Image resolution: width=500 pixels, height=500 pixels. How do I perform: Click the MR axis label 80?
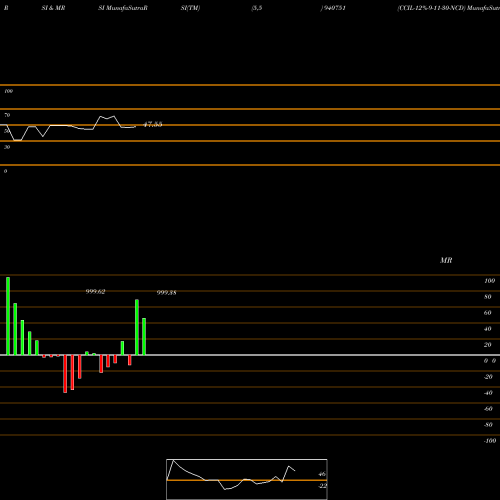pyautogui.click(x=488, y=297)
